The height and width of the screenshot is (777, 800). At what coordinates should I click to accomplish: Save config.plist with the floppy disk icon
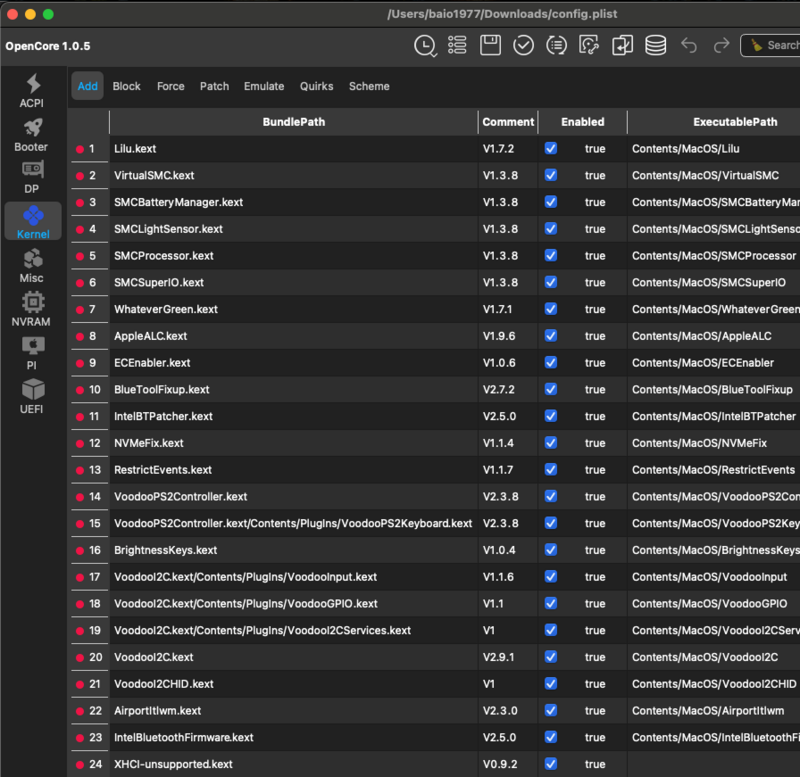tap(490, 45)
